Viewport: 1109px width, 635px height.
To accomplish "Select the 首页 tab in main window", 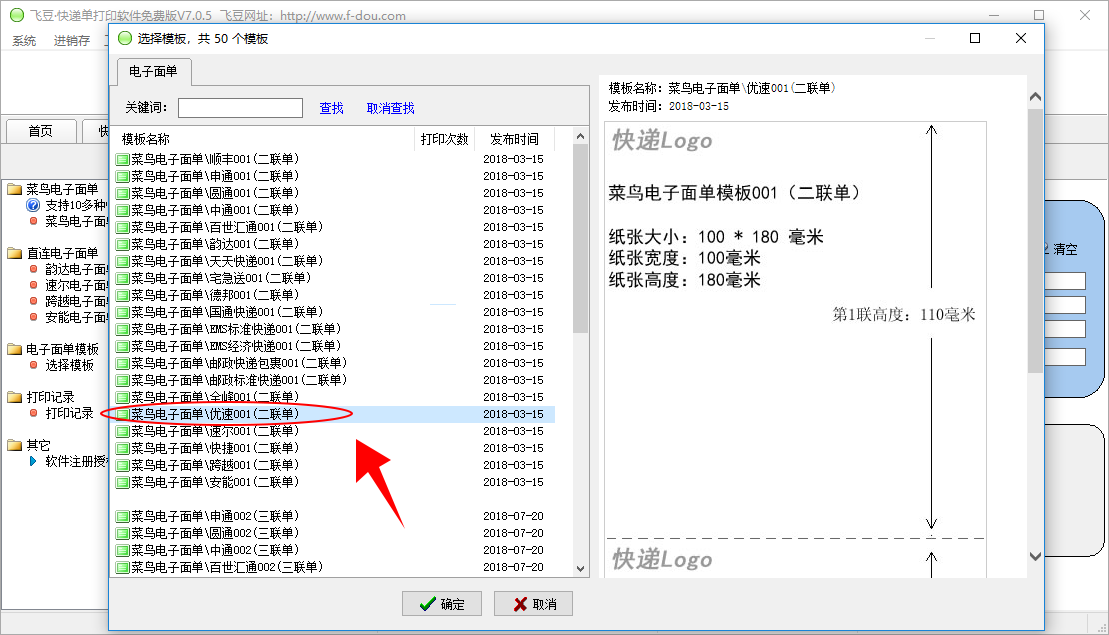I will (40, 131).
